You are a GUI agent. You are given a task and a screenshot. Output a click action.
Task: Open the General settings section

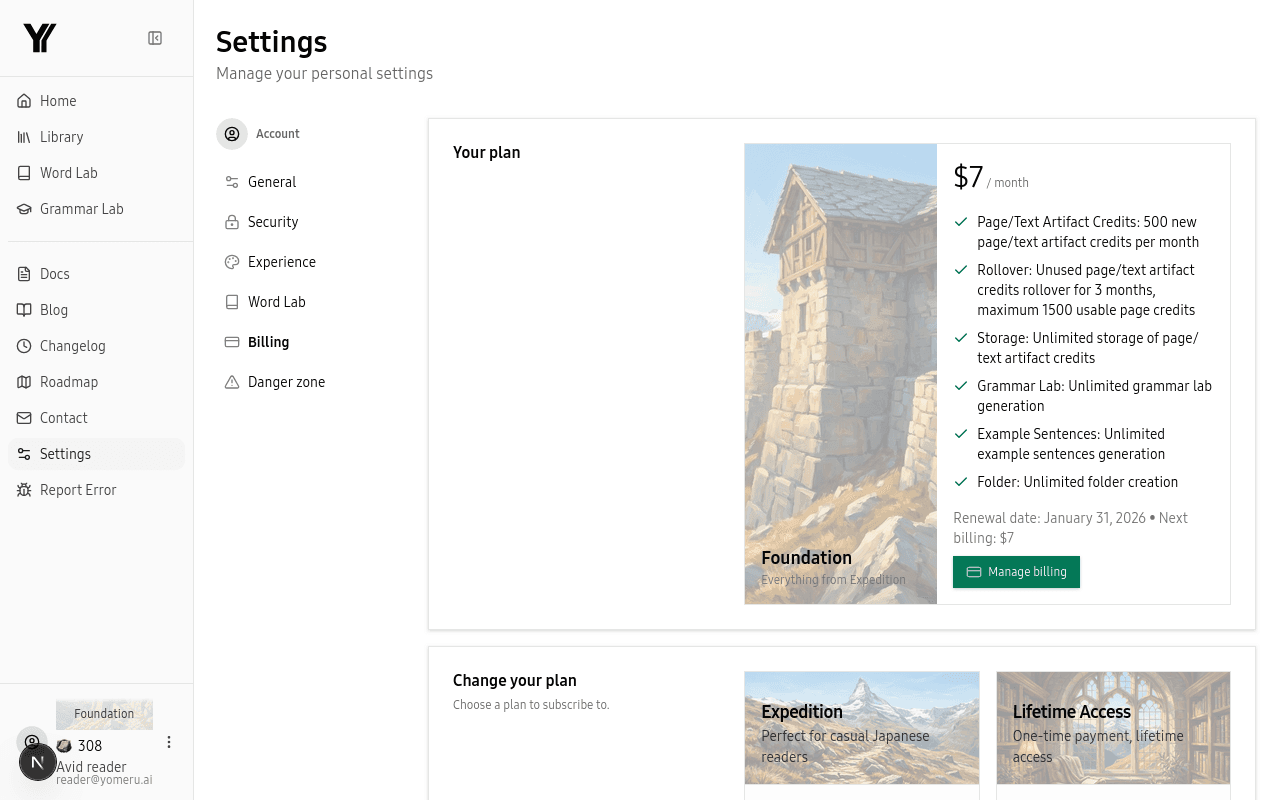coord(271,182)
